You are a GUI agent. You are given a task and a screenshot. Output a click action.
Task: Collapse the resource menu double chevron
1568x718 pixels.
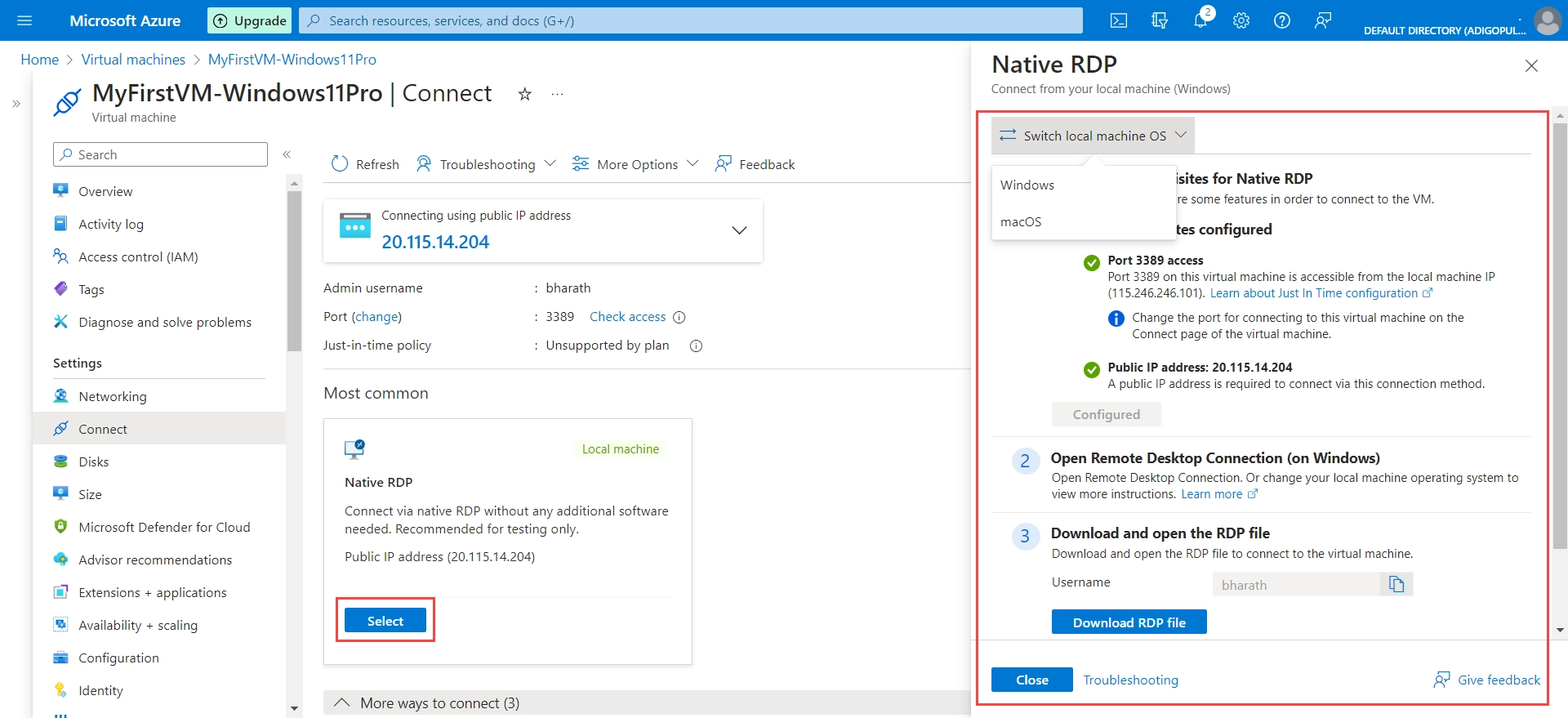287,154
